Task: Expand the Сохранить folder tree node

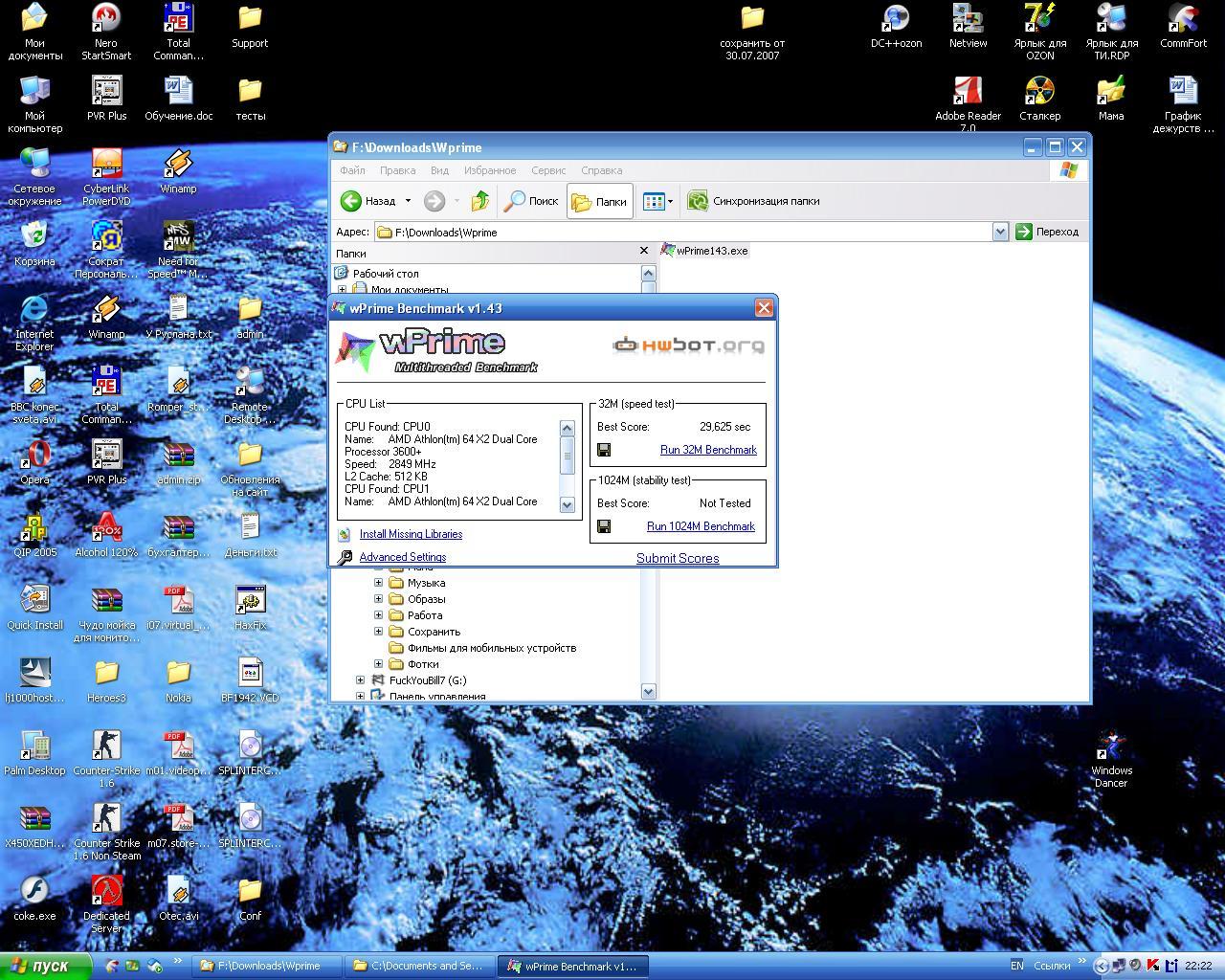Action: pyautogui.click(x=378, y=632)
